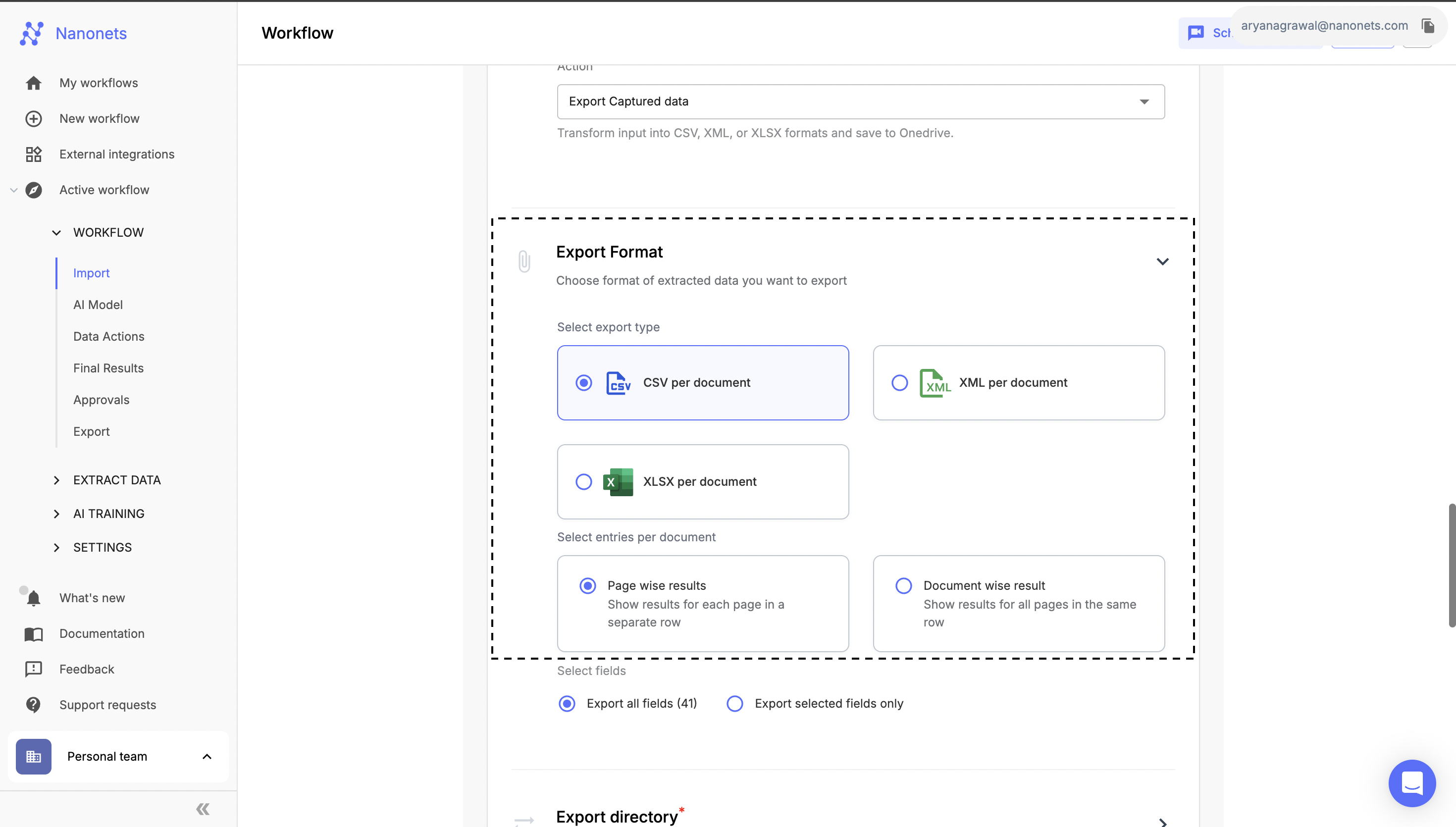Viewport: 1456px width, 827px height.
Task: Open Export workflow step
Action: pos(92,432)
